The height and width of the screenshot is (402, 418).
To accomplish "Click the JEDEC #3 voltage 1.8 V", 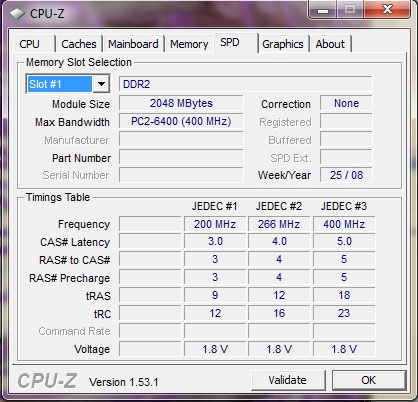I will click(x=344, y=349).
